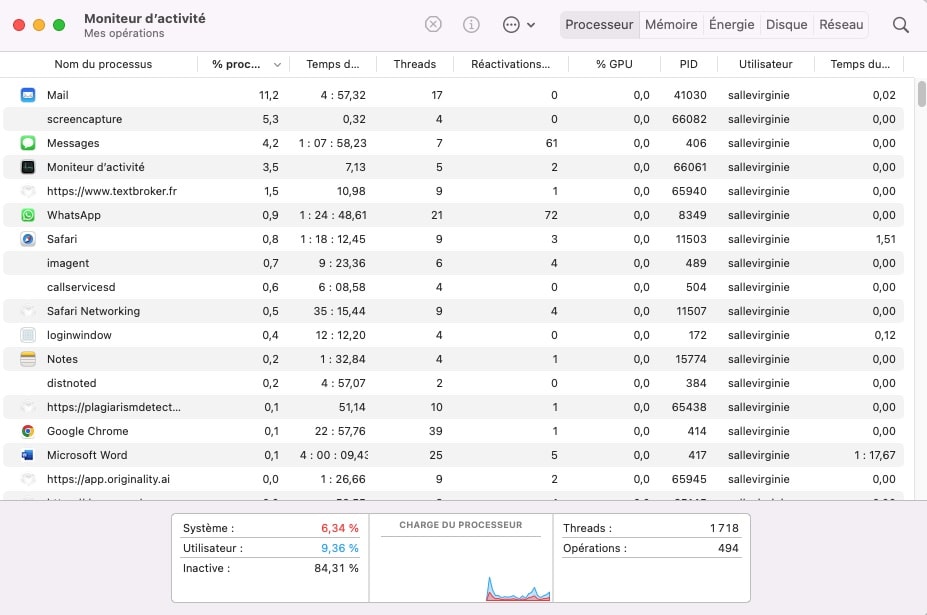Open process info with the i icon

click(x=471, y=24)
